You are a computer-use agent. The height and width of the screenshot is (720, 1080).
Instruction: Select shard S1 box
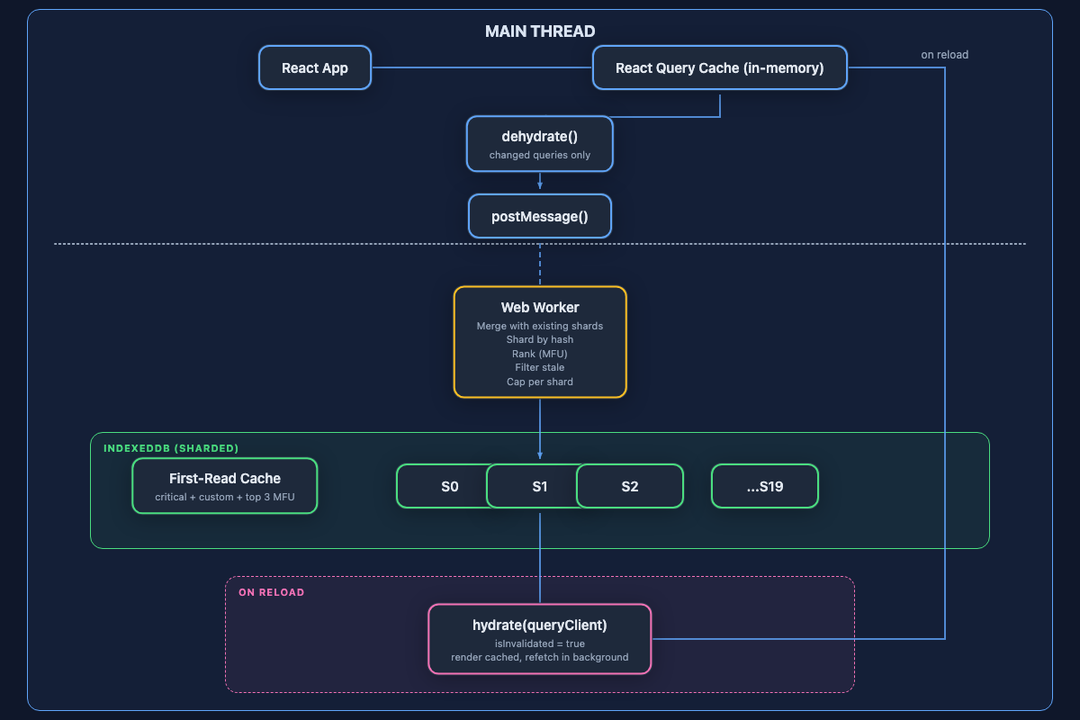tap(532, 486)
